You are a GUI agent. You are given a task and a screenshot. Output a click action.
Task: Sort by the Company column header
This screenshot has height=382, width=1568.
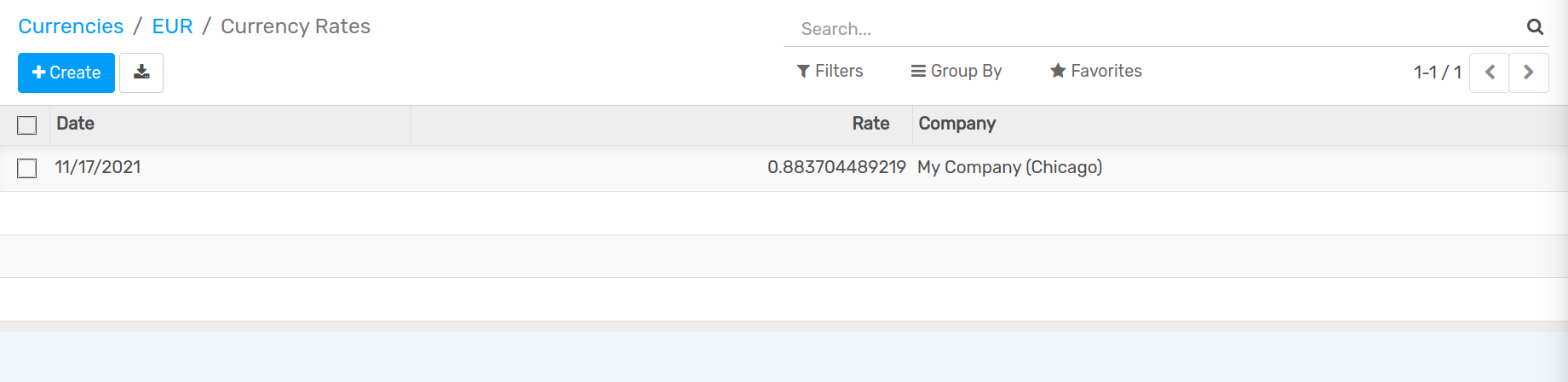tap(956, 124)
